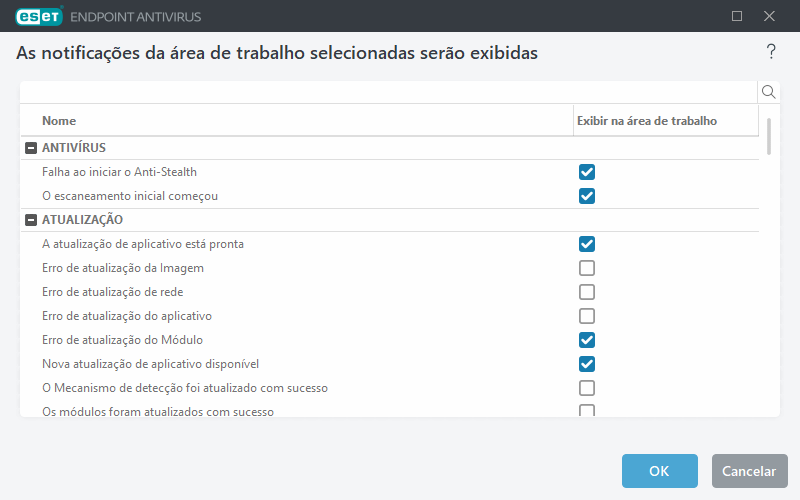Select row O Mecanismo de detecção foi atualizado
This screenshot has height=500, width=800.
[390, 388]
